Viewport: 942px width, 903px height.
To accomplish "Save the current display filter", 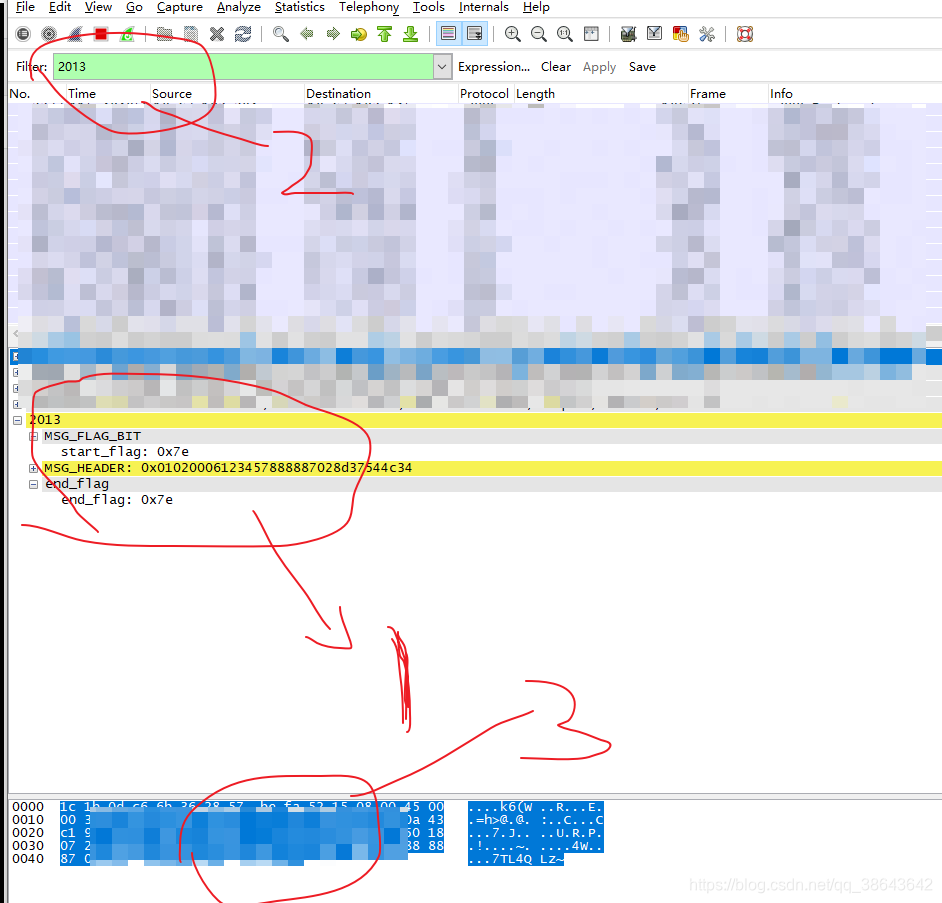I will pyautogui.click(x=642, y=67).
